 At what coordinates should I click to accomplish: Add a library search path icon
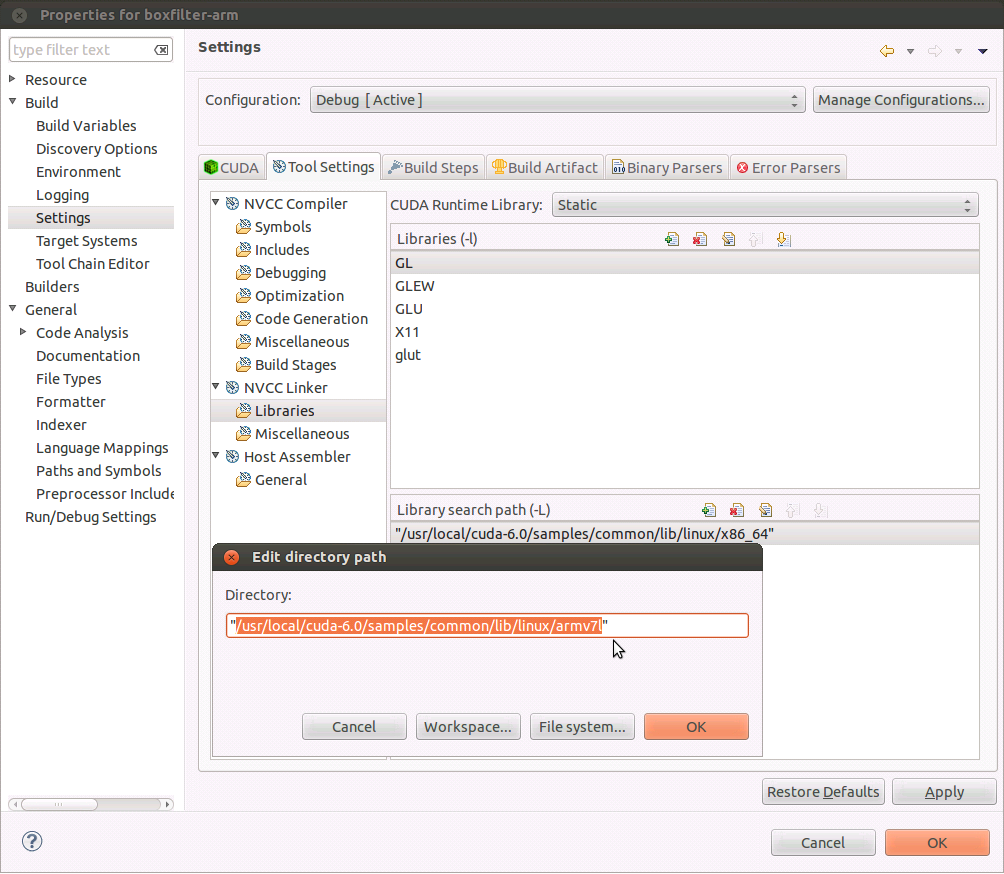pyautogui.click(x=709, y=510)
